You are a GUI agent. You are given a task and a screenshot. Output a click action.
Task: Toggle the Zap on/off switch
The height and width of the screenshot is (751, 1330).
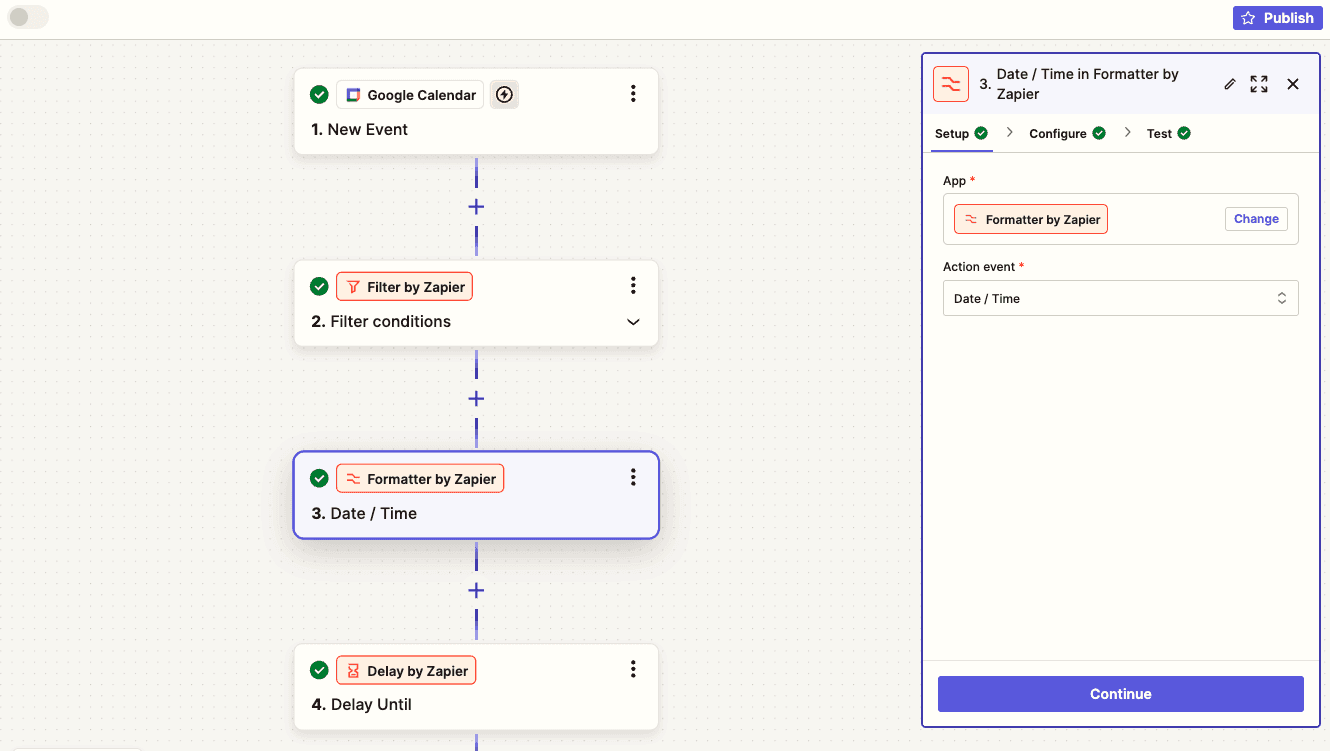pos(28,17)
